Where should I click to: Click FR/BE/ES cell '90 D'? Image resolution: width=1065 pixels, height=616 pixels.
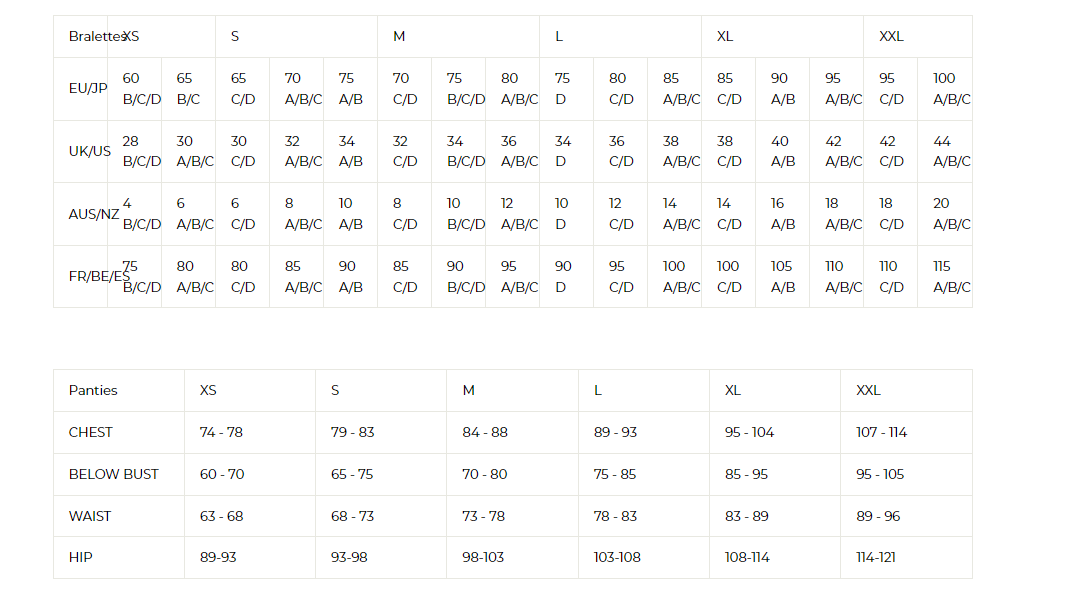(x=566, y=276)
